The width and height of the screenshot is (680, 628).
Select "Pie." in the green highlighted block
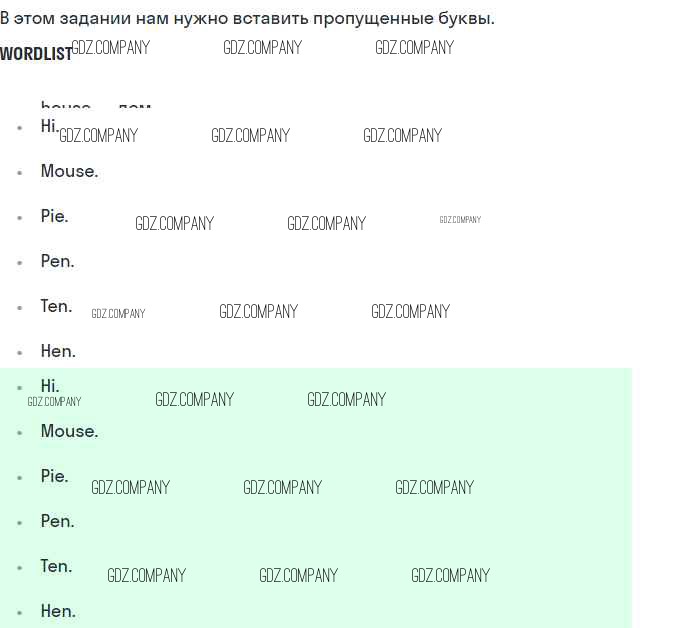54,476
